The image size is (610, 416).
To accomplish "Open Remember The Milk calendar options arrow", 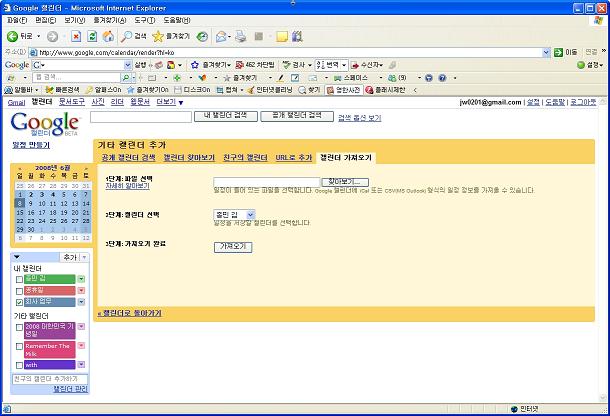I will tap(81, 345).
